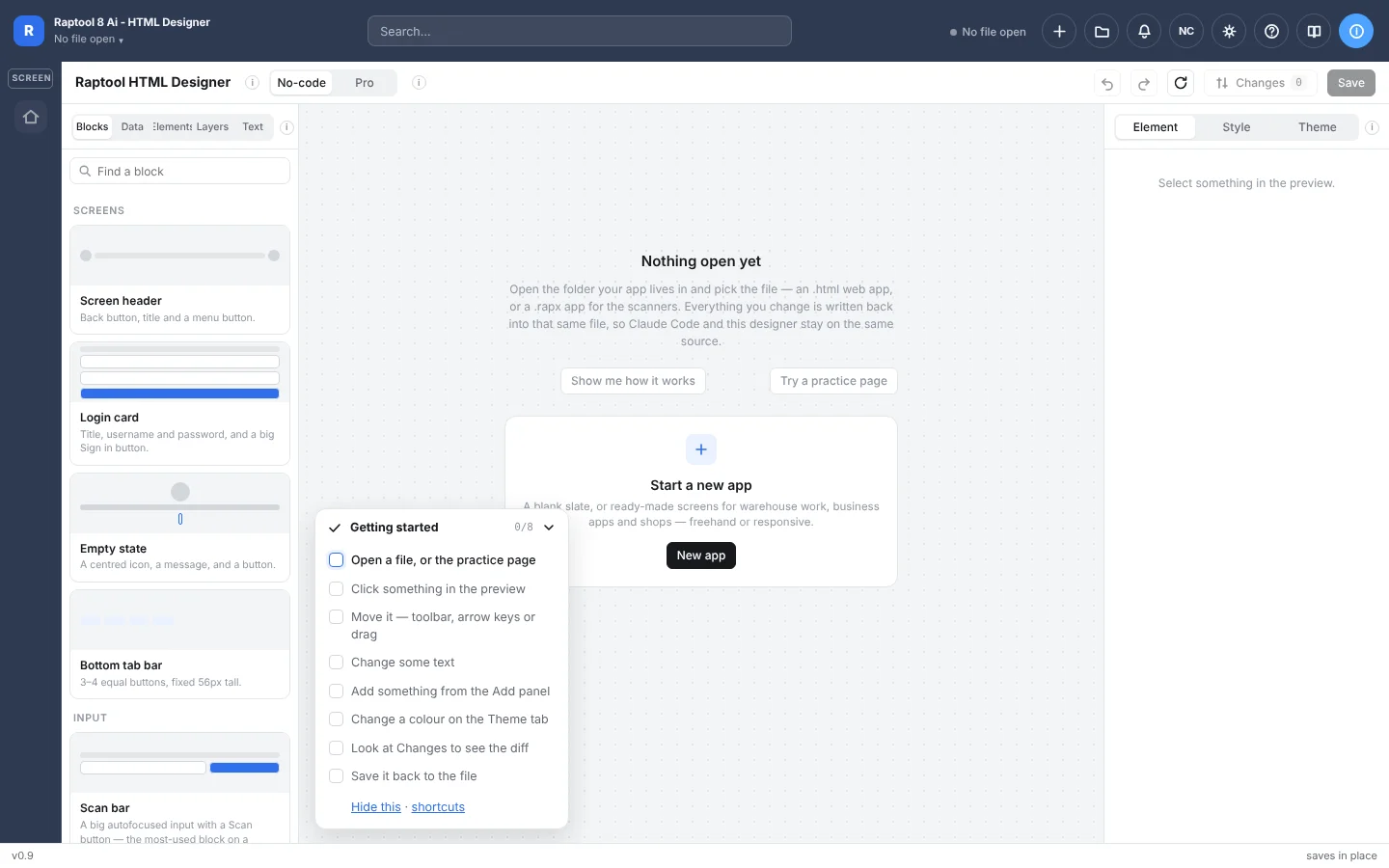The width and height of the screenshot is (1389, 868).
Task: Open the 'No file open' dropdown under app title
Action: (x=89, y=40)
